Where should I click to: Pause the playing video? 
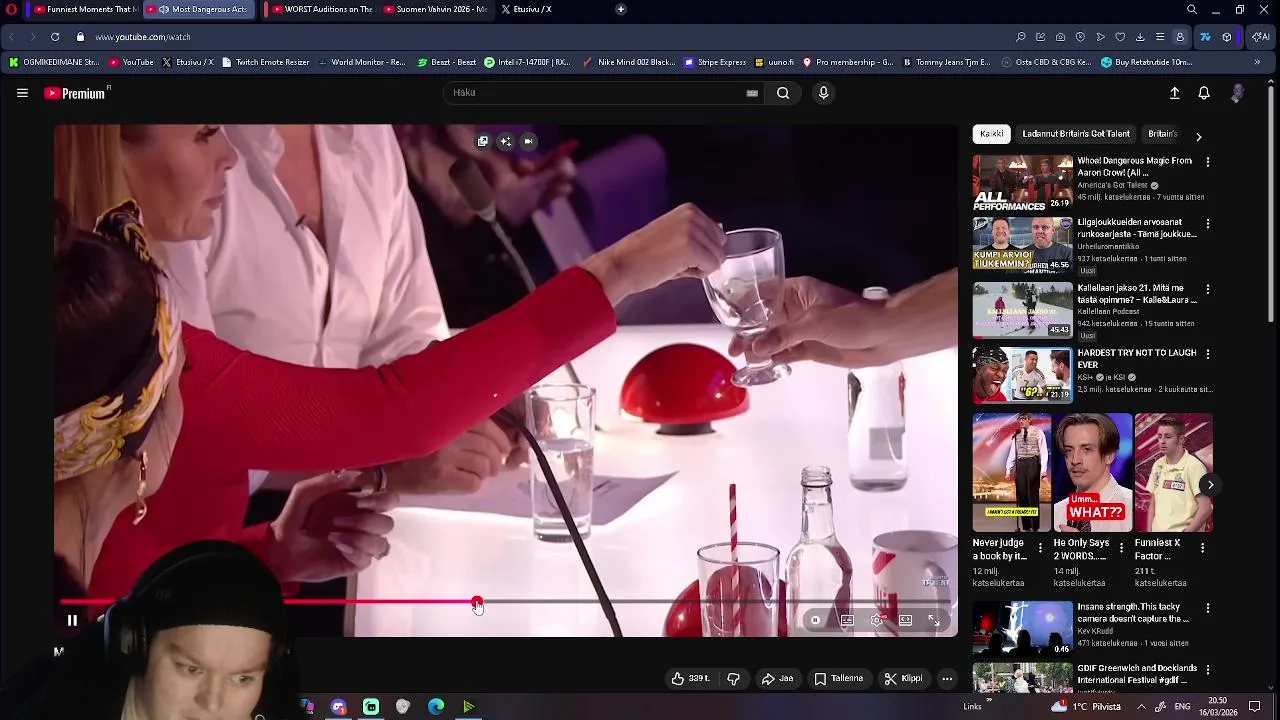tap(72, 621)
